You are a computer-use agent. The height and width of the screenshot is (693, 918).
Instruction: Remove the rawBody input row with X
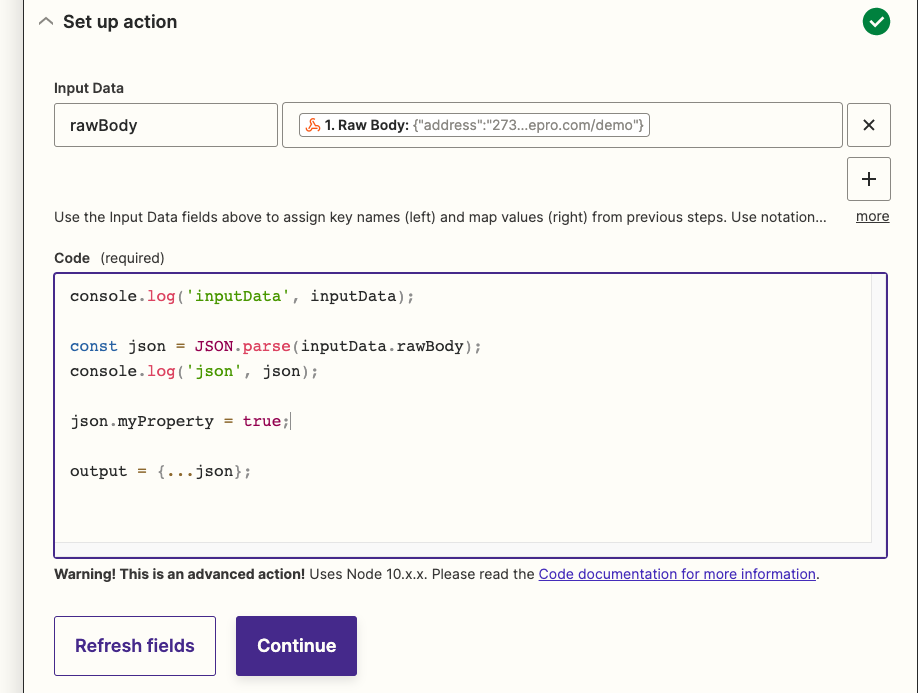pyautogui.click(x=868, y=126)
